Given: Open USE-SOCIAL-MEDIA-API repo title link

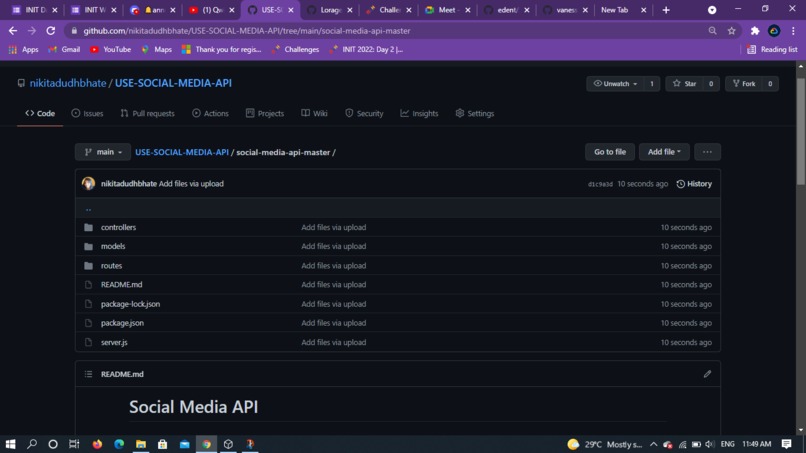Looking at the screenshot, I should click(x=173, y=83).
